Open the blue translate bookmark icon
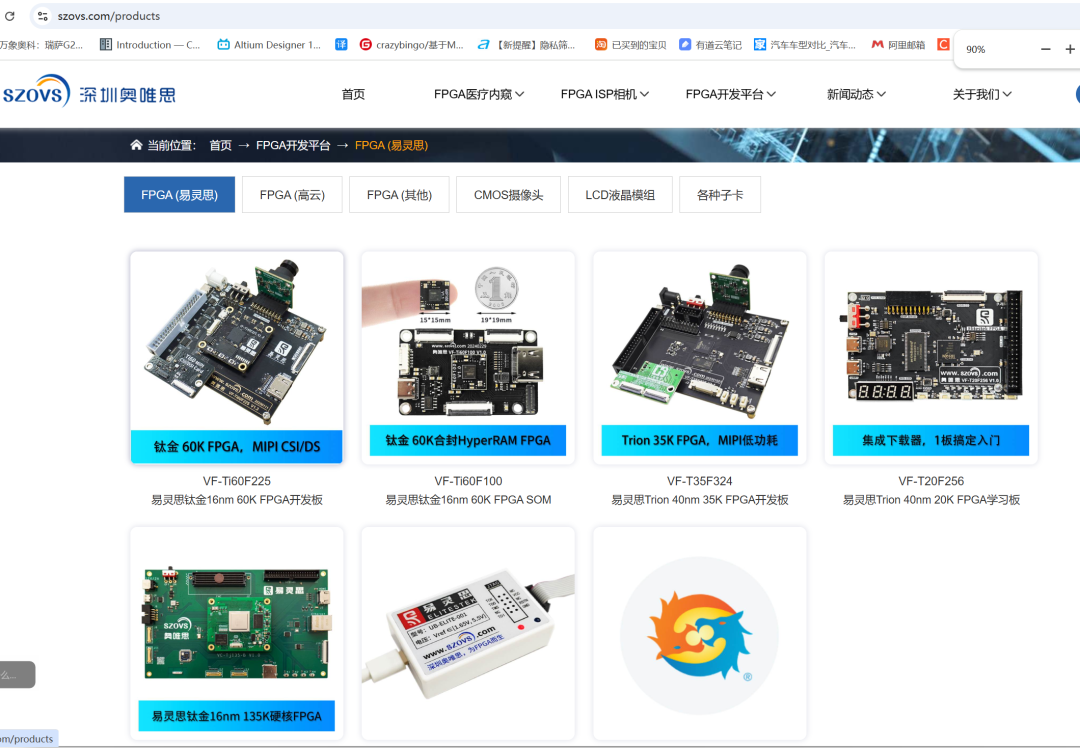Screen dimensions: 1080x748 pos(341,45)
